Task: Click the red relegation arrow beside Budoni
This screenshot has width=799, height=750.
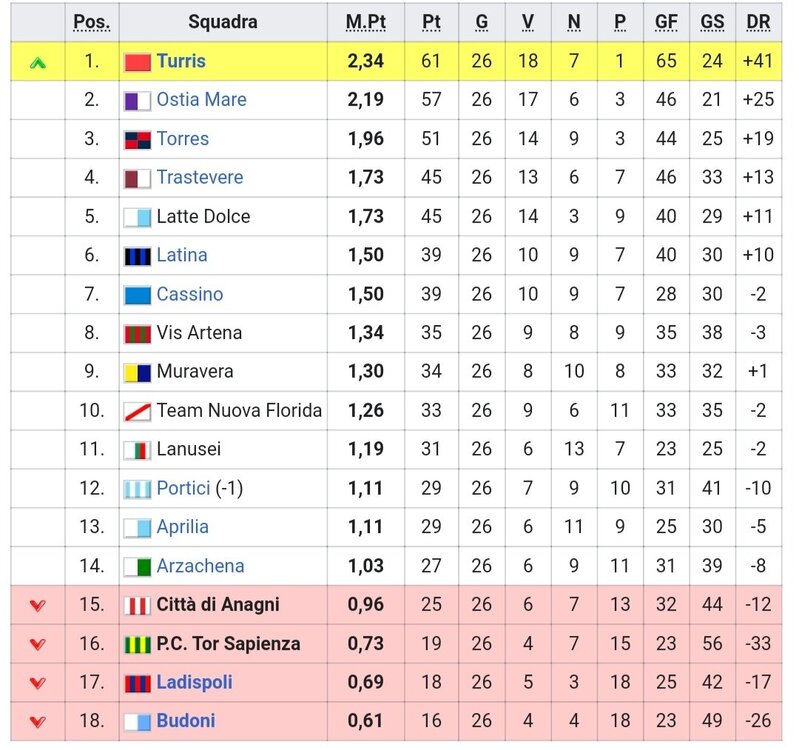Action: coord(38,721)
